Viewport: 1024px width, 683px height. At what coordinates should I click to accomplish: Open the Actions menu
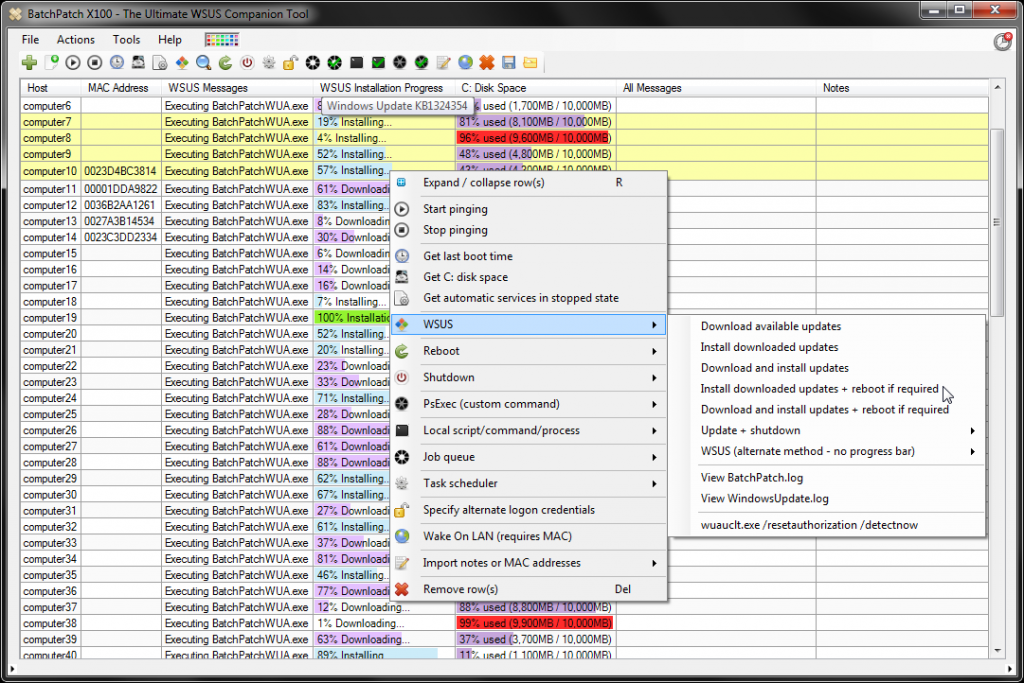[x=75, y=40]
